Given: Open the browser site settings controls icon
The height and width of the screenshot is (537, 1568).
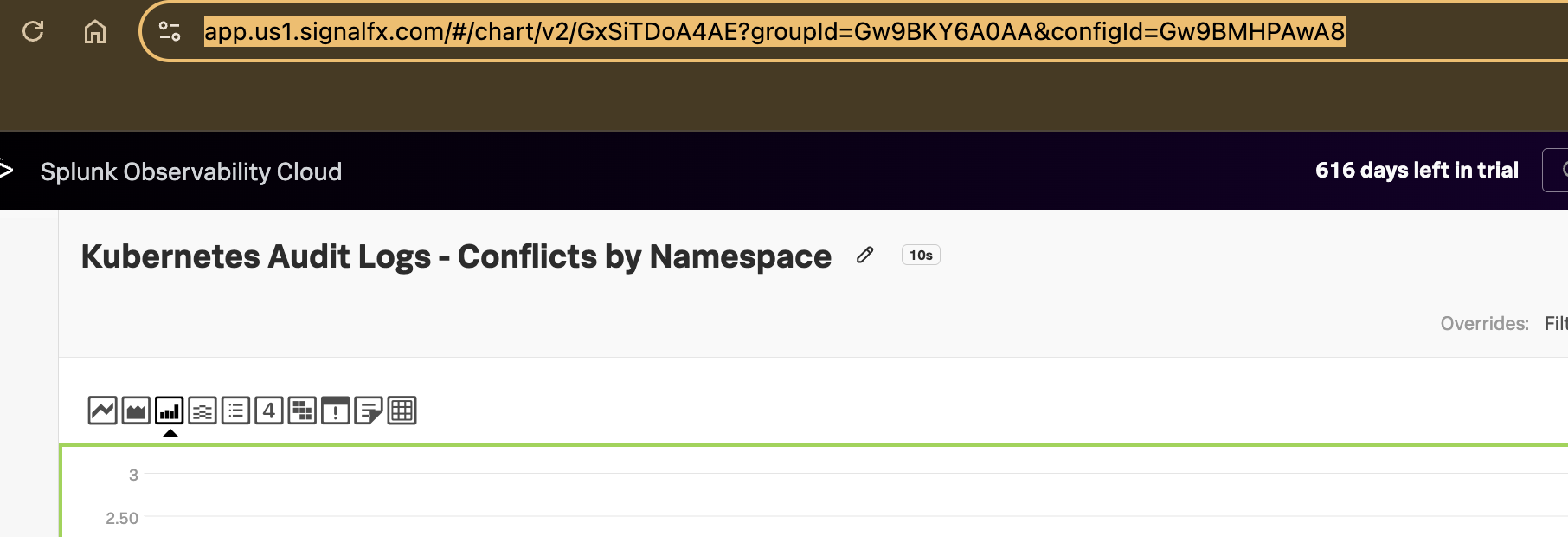Looking at the screenshot, I should (x=170, y=32).
